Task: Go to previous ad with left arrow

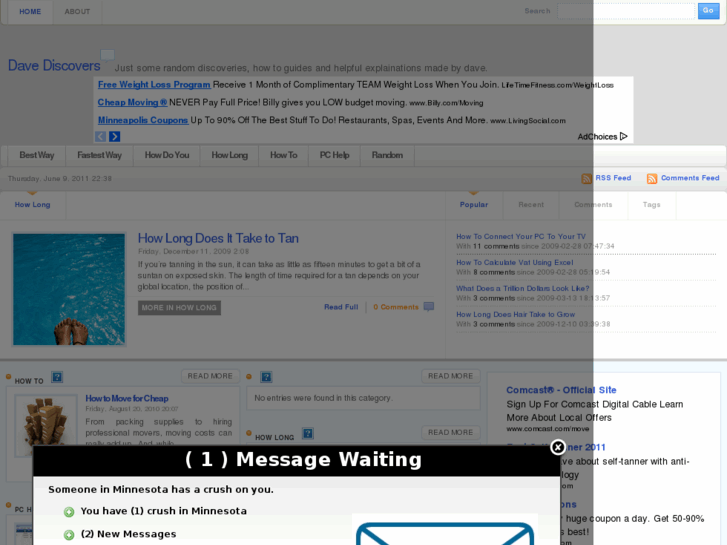Action: 101,136
